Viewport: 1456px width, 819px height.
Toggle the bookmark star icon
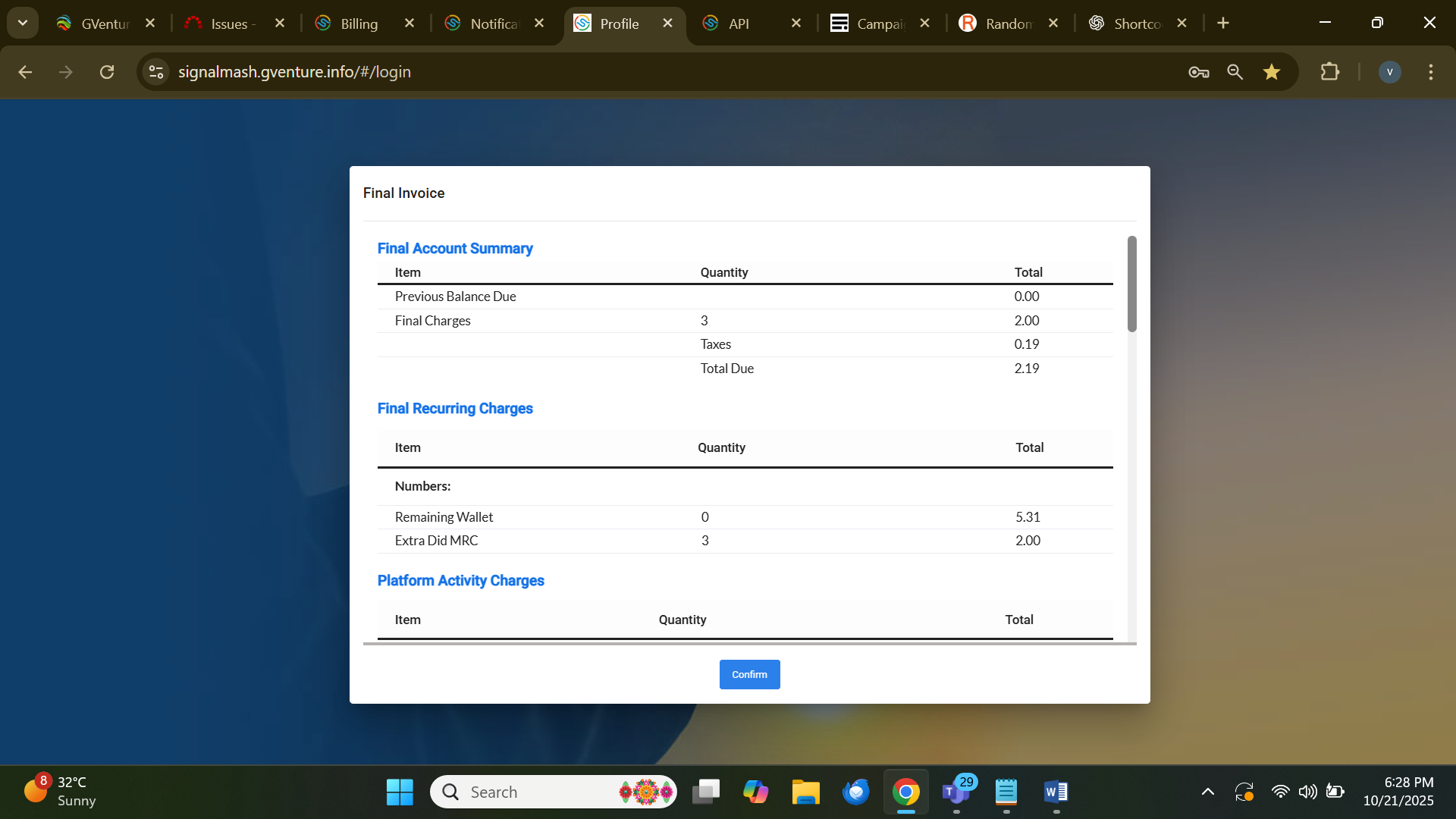[1272, 72]
